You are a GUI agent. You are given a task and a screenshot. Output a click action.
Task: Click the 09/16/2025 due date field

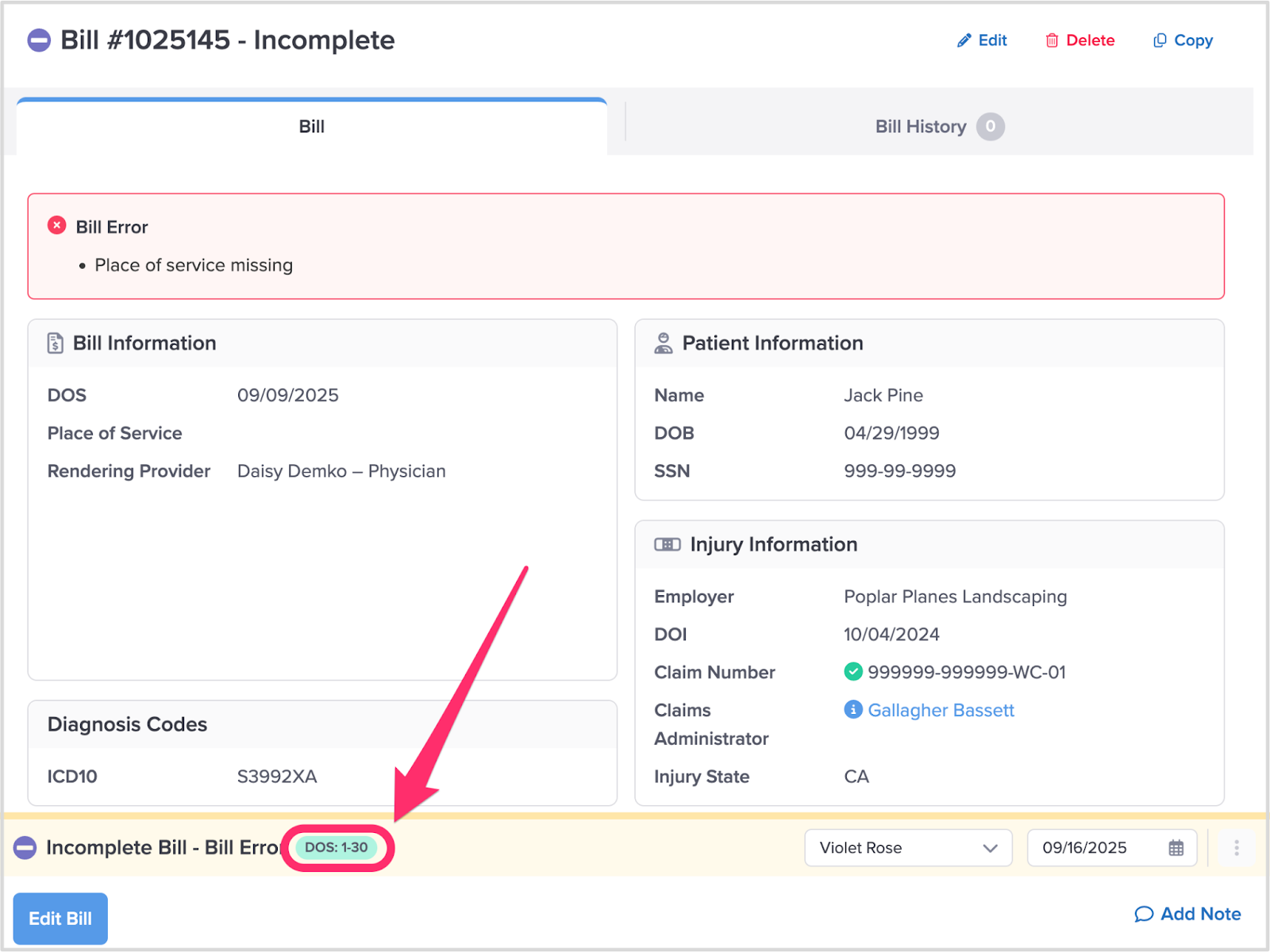[1085, 848]
